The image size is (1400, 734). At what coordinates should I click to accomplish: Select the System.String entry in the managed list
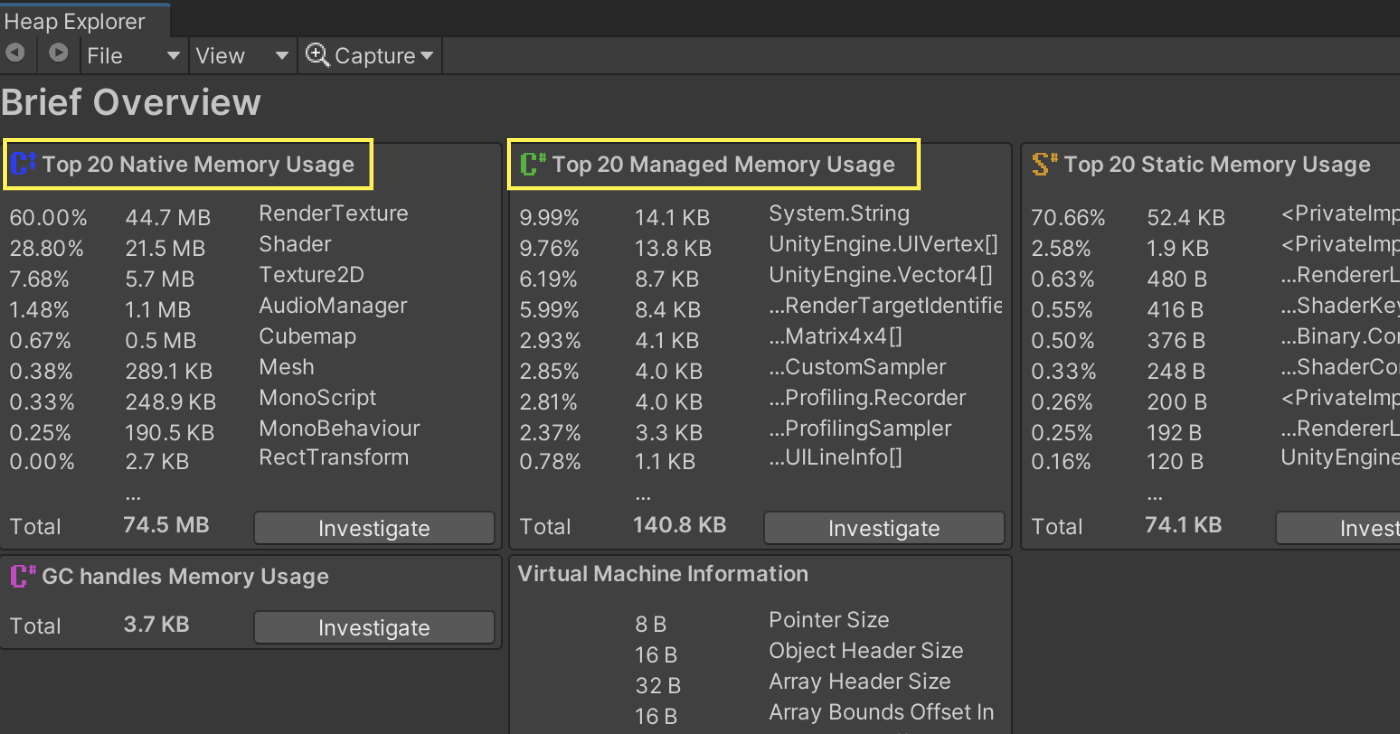839,213
